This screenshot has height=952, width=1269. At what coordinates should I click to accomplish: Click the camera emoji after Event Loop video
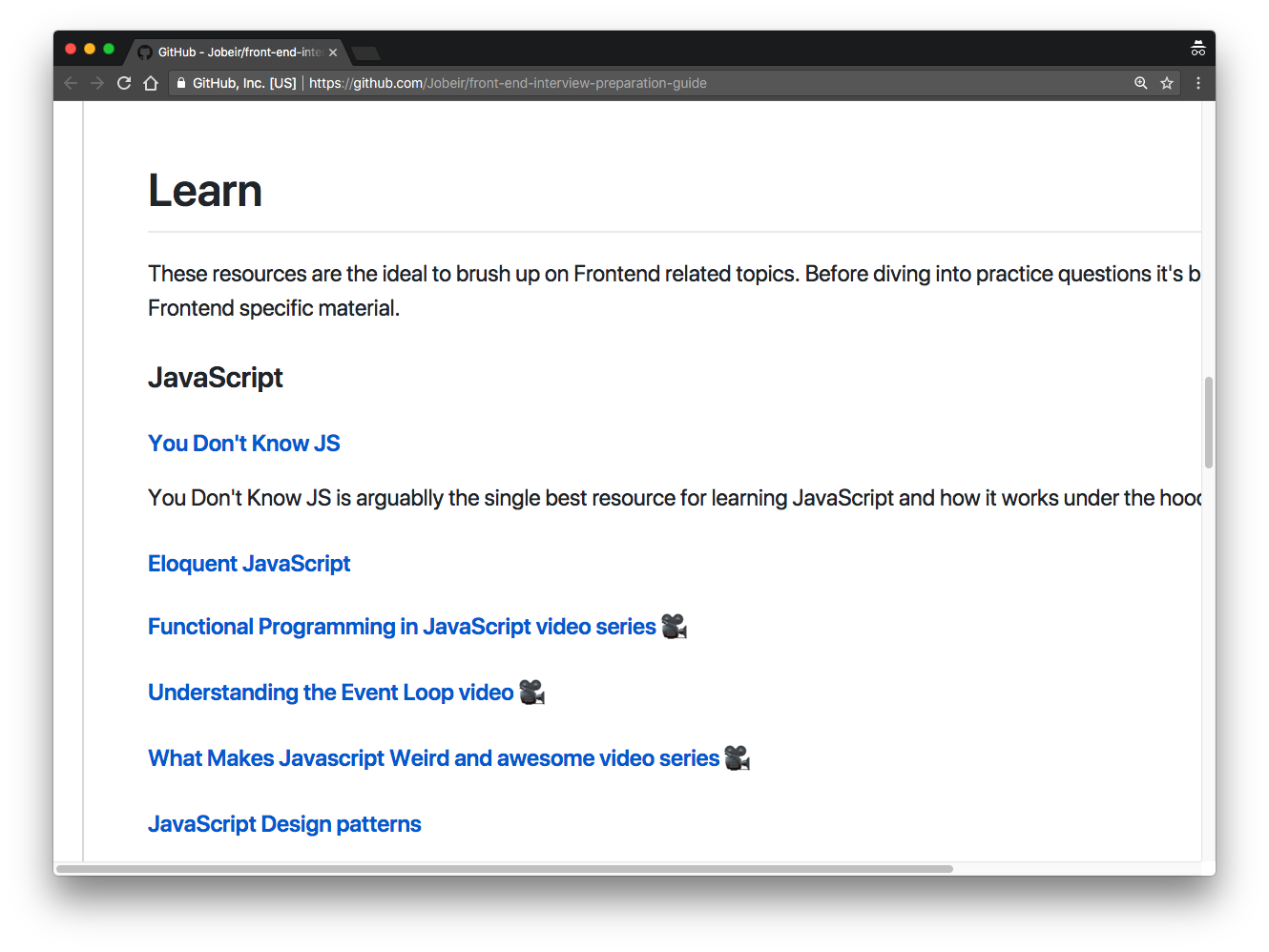(x=532, y=693)
